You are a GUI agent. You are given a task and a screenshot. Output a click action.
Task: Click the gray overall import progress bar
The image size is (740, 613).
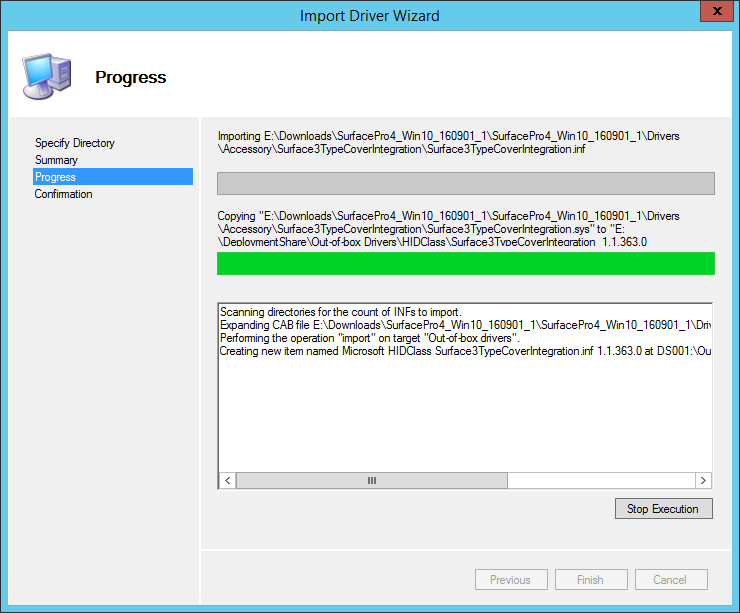465,183
